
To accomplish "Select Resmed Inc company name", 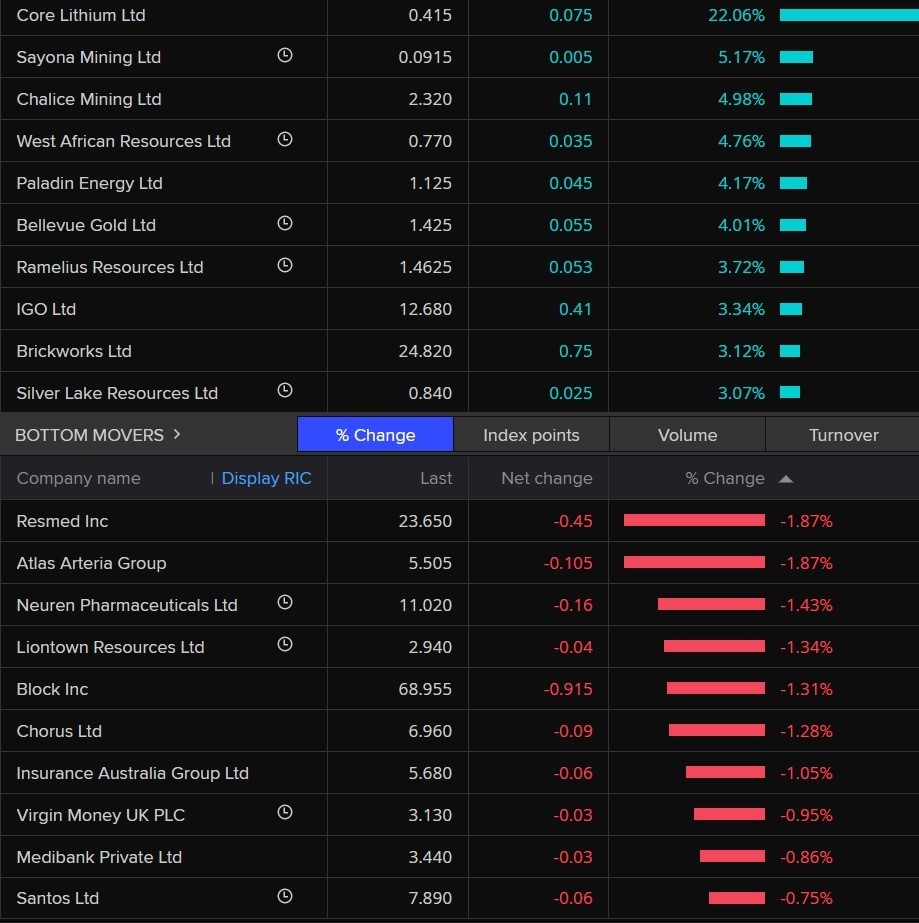I will pos(62,521).
